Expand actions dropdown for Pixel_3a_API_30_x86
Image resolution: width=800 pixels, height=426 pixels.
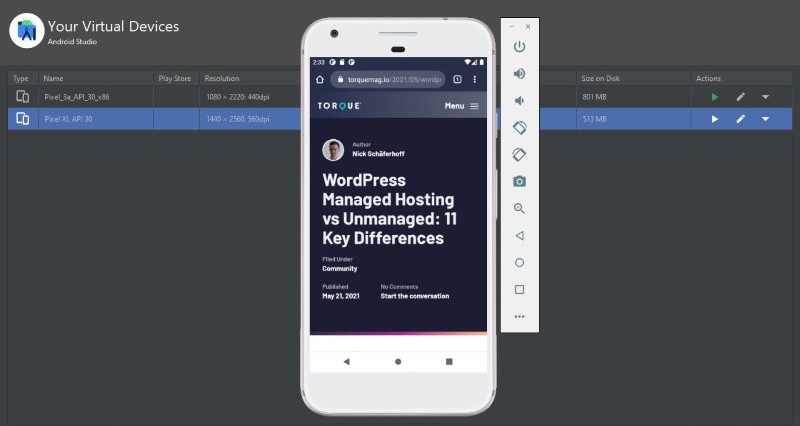tap(766, 97)
